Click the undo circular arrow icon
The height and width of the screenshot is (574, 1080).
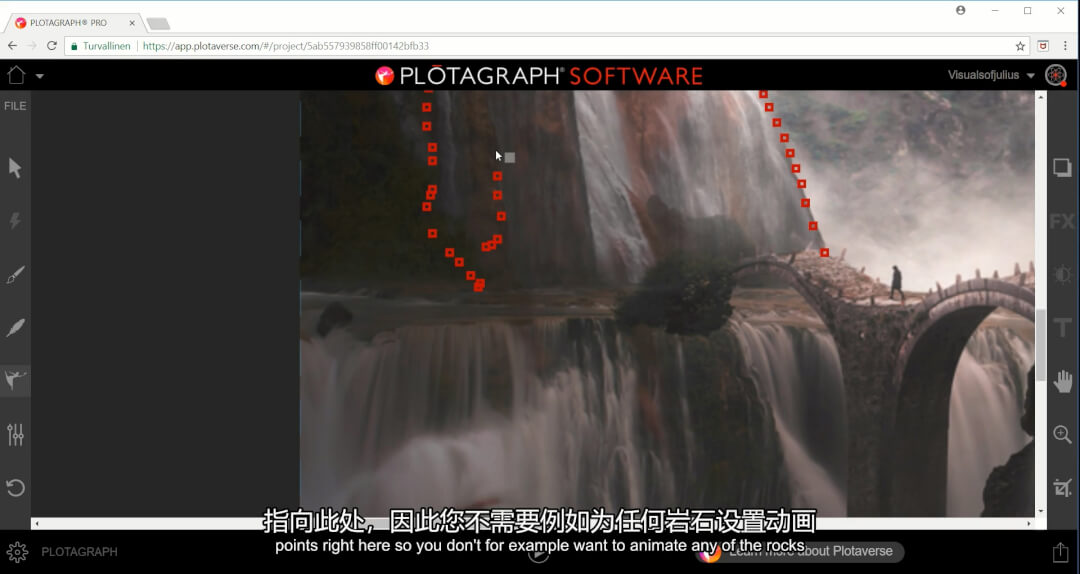point(14,488)
